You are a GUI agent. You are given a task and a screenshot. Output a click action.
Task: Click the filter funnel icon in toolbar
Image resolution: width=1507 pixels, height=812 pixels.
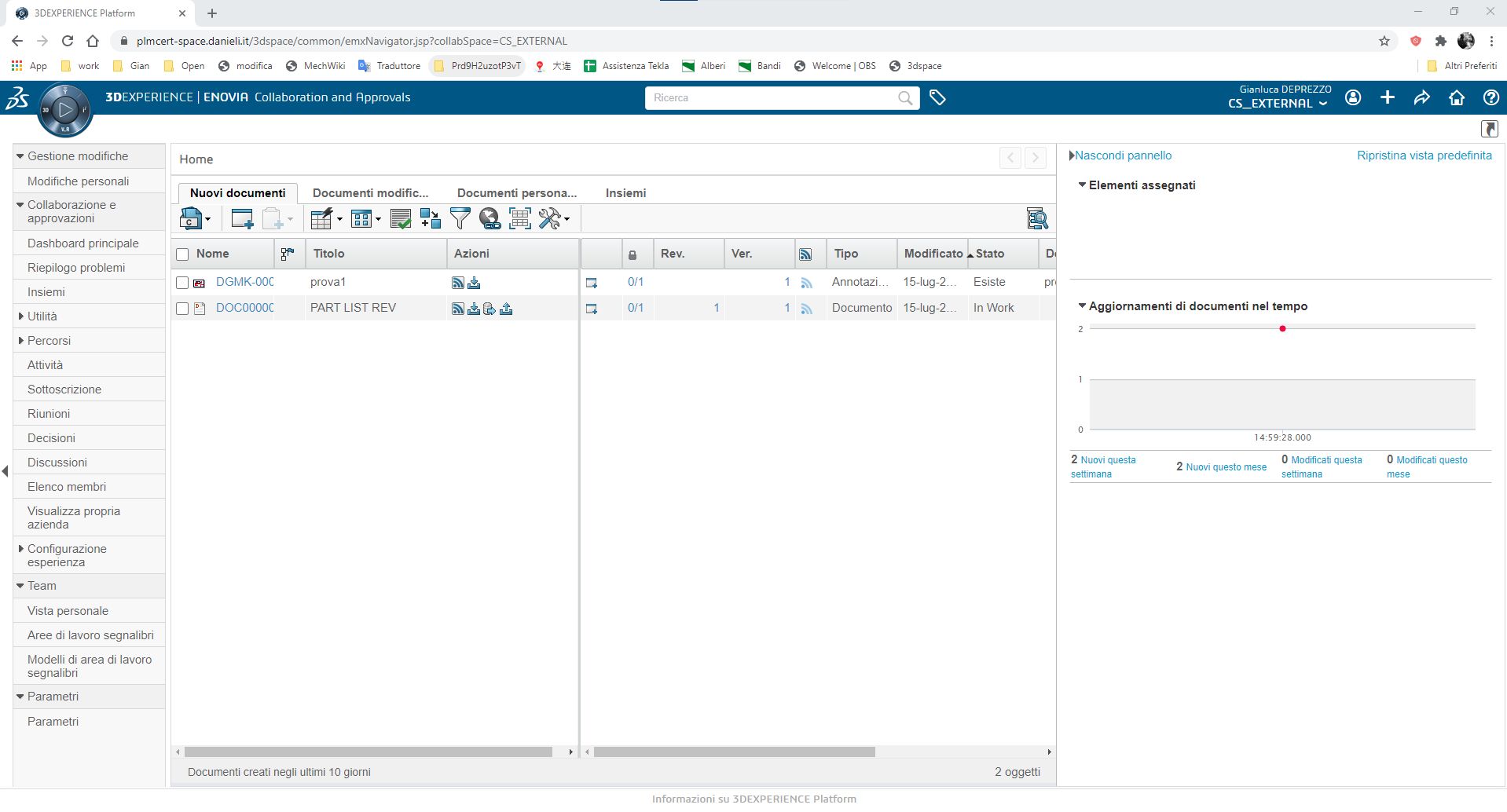tap(460, 218)
